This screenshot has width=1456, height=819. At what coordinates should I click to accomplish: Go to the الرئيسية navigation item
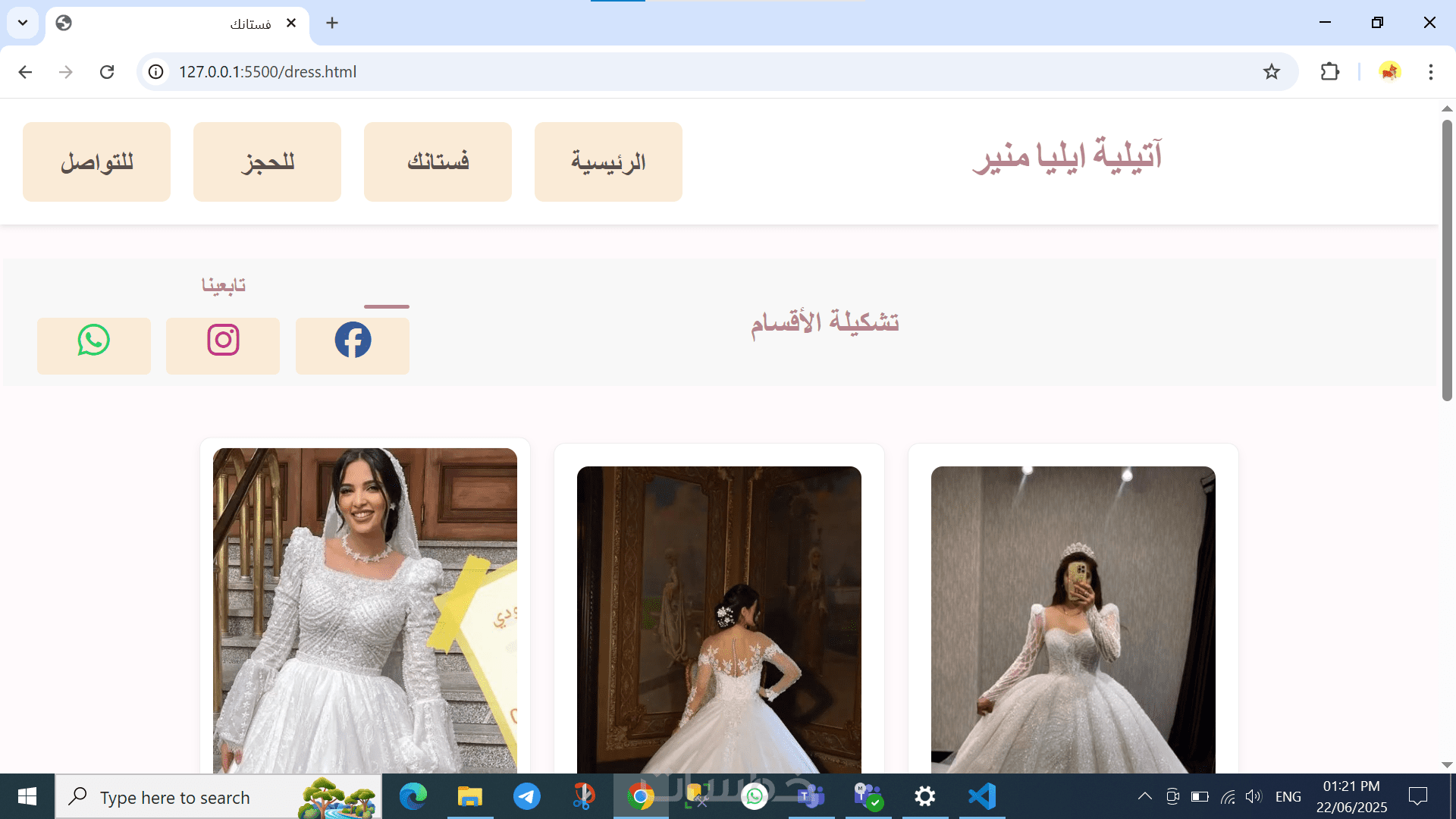point(608,162)
